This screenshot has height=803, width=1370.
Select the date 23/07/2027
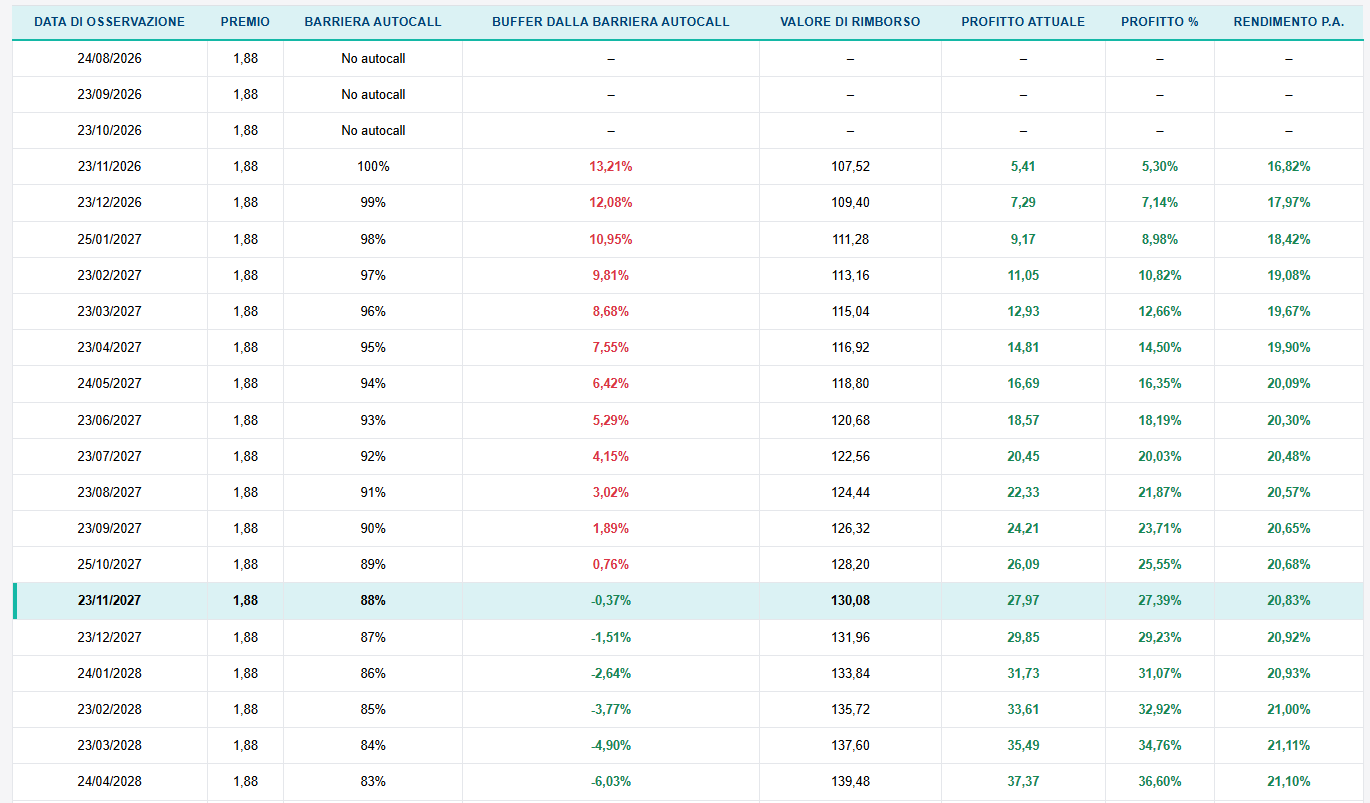click(109, 456)
